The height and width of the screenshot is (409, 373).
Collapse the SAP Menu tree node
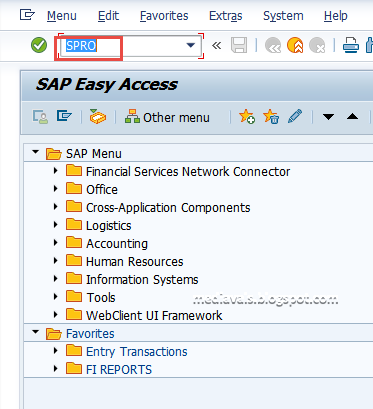(35, 152)
